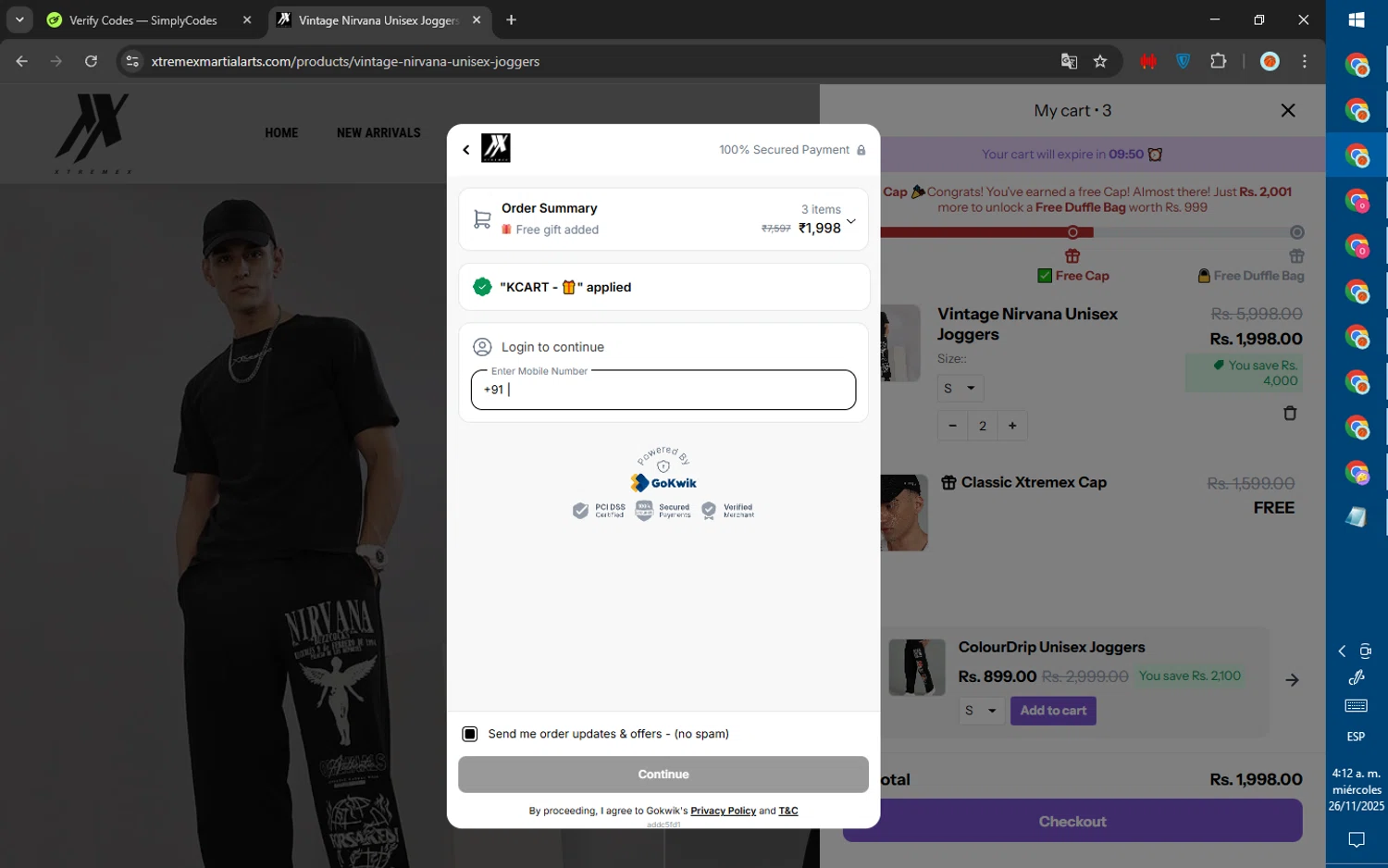The height and width of the screenshot is (868, 1388).
Task: Delete Vintage Nirvana Joggers from cart
Action: (1290, 414)
